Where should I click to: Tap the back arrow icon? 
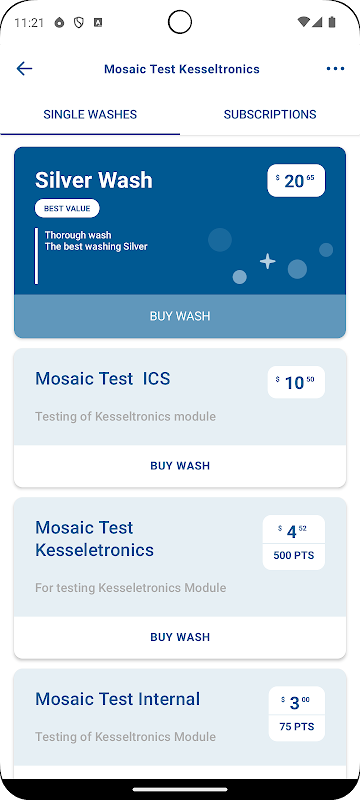click(24, 68)
